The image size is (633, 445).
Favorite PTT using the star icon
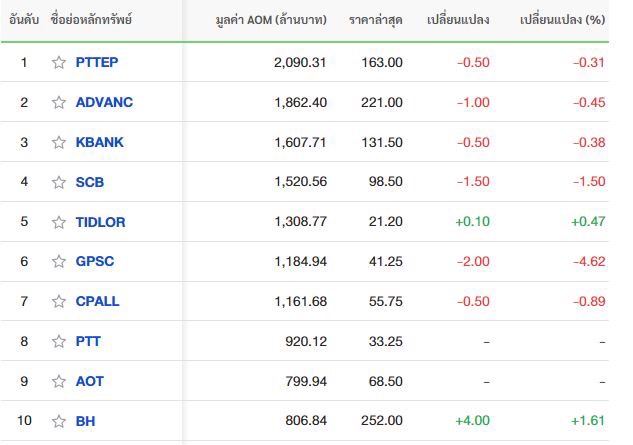pyautogui.click(x=59, y=341)
